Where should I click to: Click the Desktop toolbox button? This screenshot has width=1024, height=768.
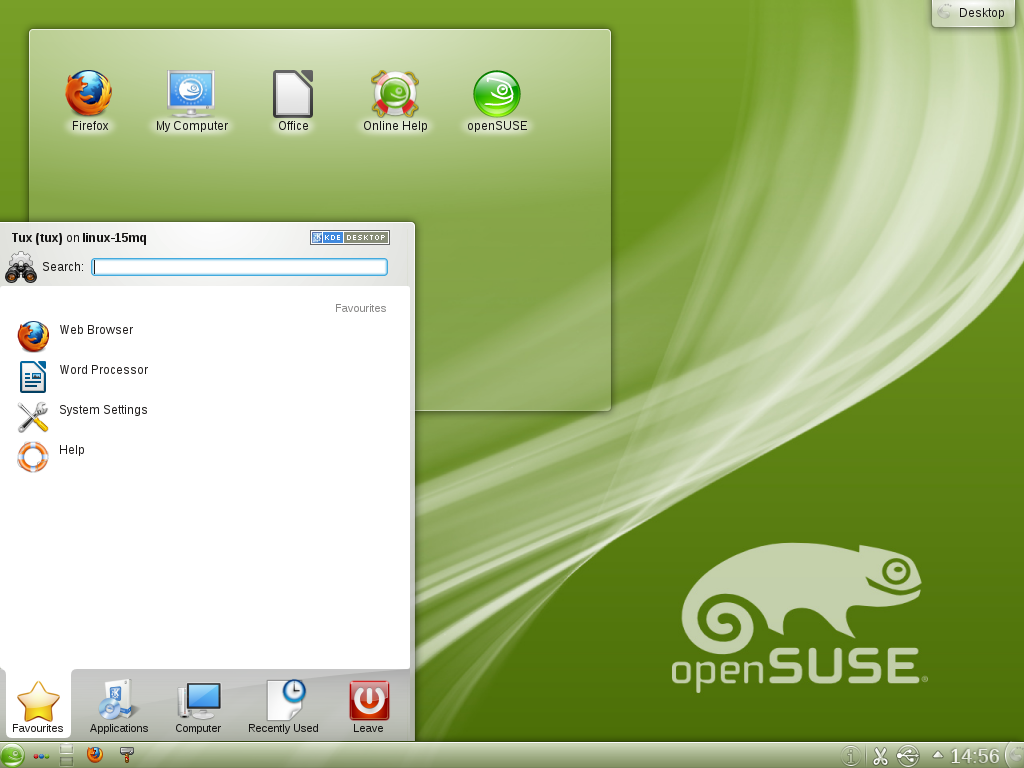[x=972, y=12]
